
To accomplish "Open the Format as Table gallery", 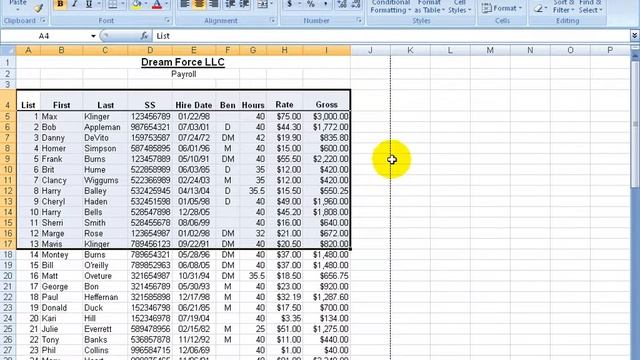I will click(x=429, y=7).
